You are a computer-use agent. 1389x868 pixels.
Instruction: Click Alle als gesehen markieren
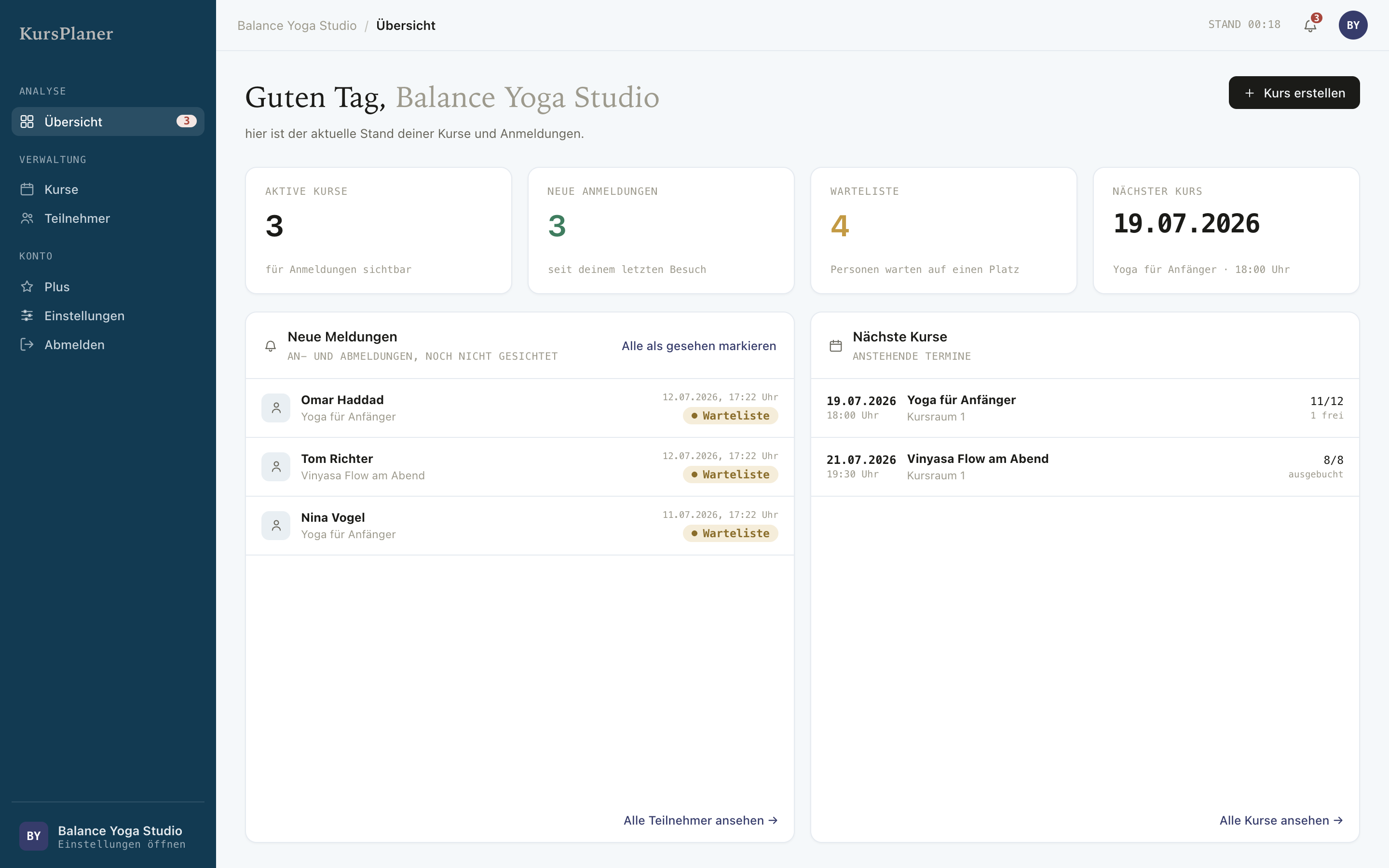(x=698, y=346)
